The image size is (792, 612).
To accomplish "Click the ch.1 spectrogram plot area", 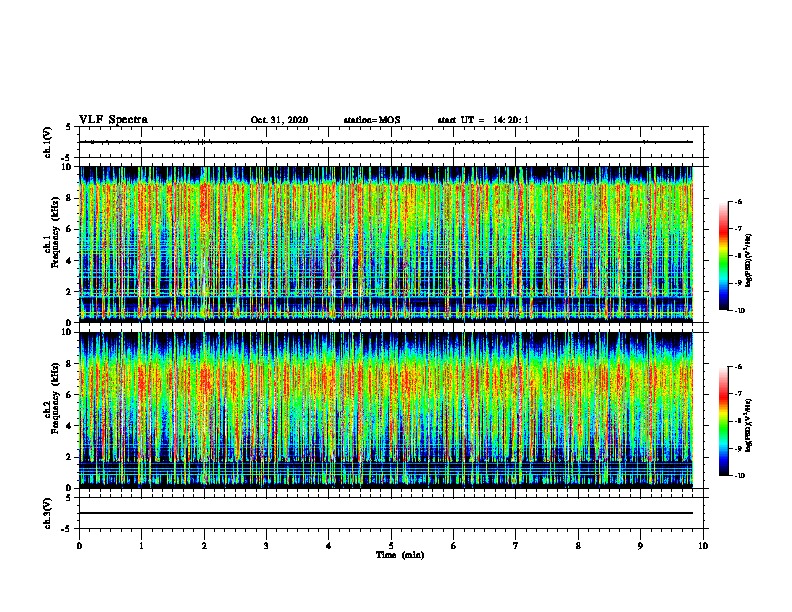I will 386,244.
